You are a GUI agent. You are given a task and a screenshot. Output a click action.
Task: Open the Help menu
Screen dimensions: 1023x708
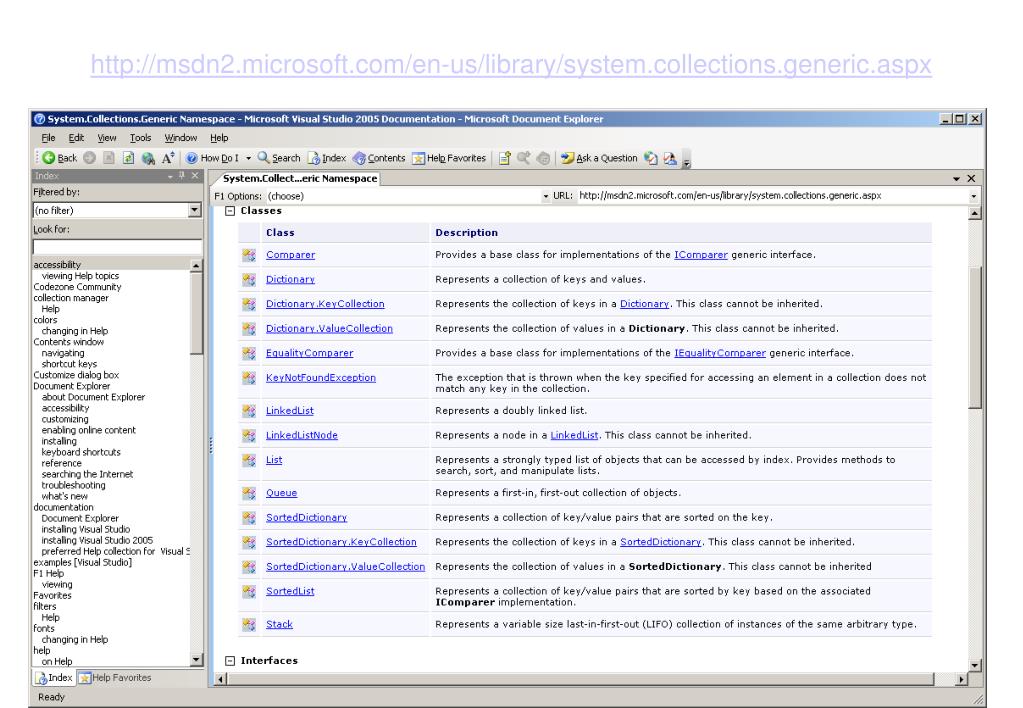coord(219,138)
